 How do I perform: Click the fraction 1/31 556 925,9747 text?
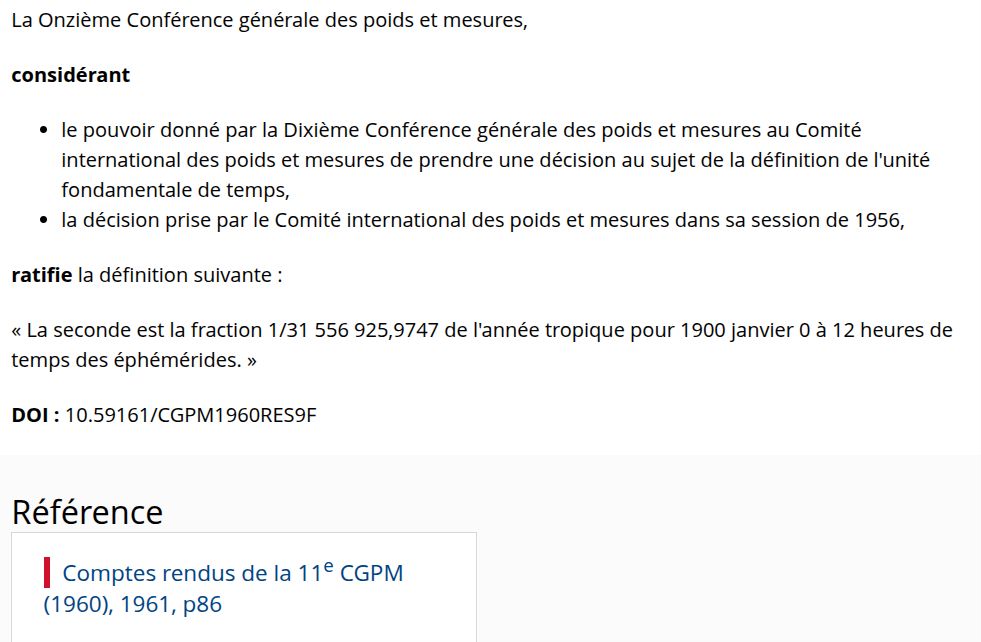353,330
